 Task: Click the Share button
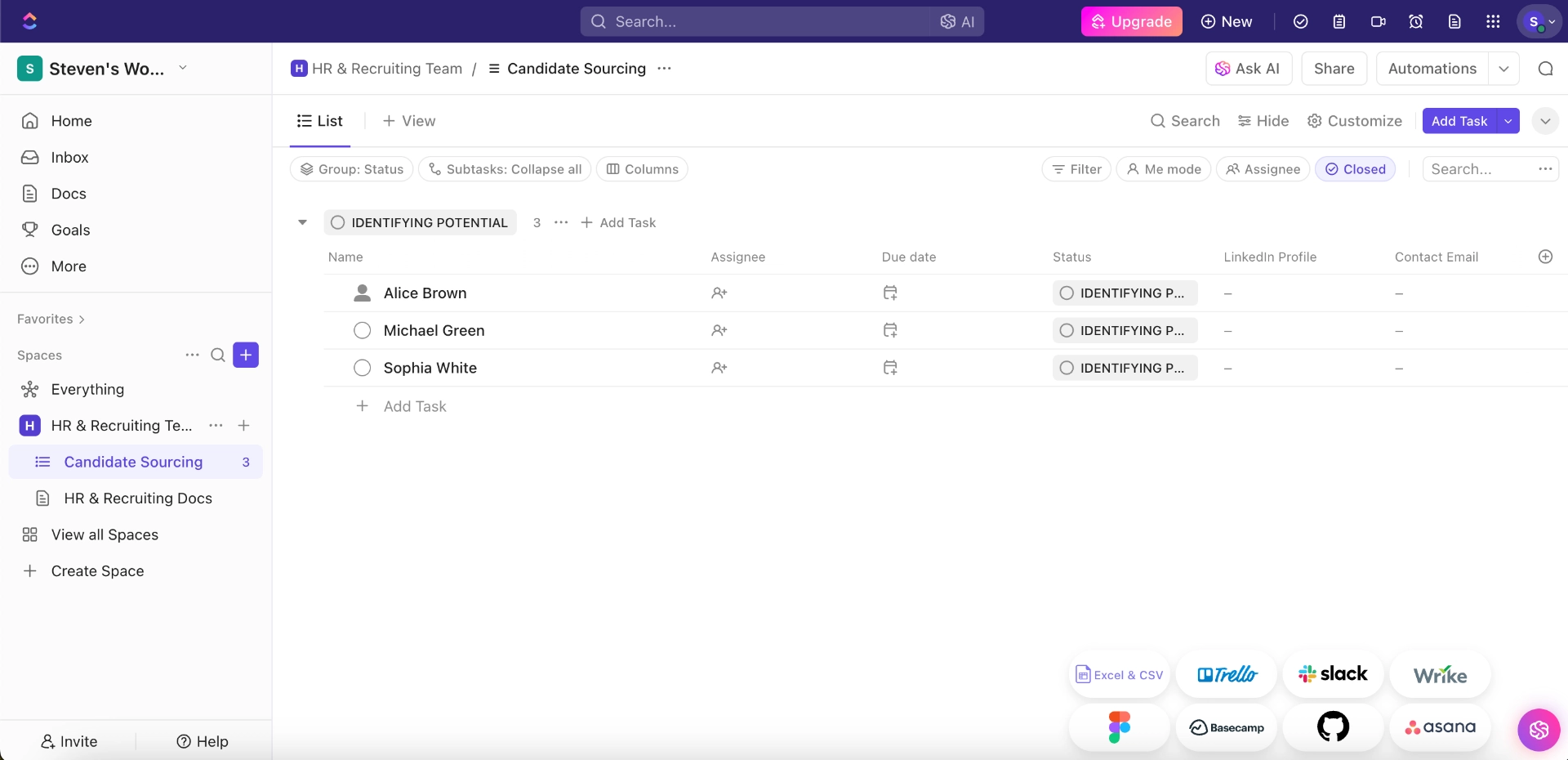point(1334,69)
